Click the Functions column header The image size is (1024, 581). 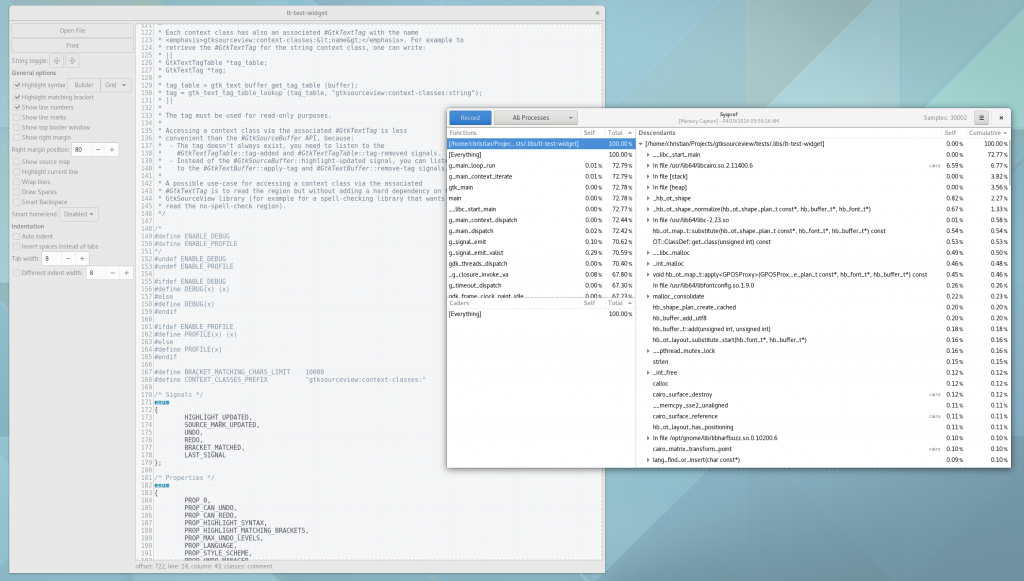click(x=513, y=133)
